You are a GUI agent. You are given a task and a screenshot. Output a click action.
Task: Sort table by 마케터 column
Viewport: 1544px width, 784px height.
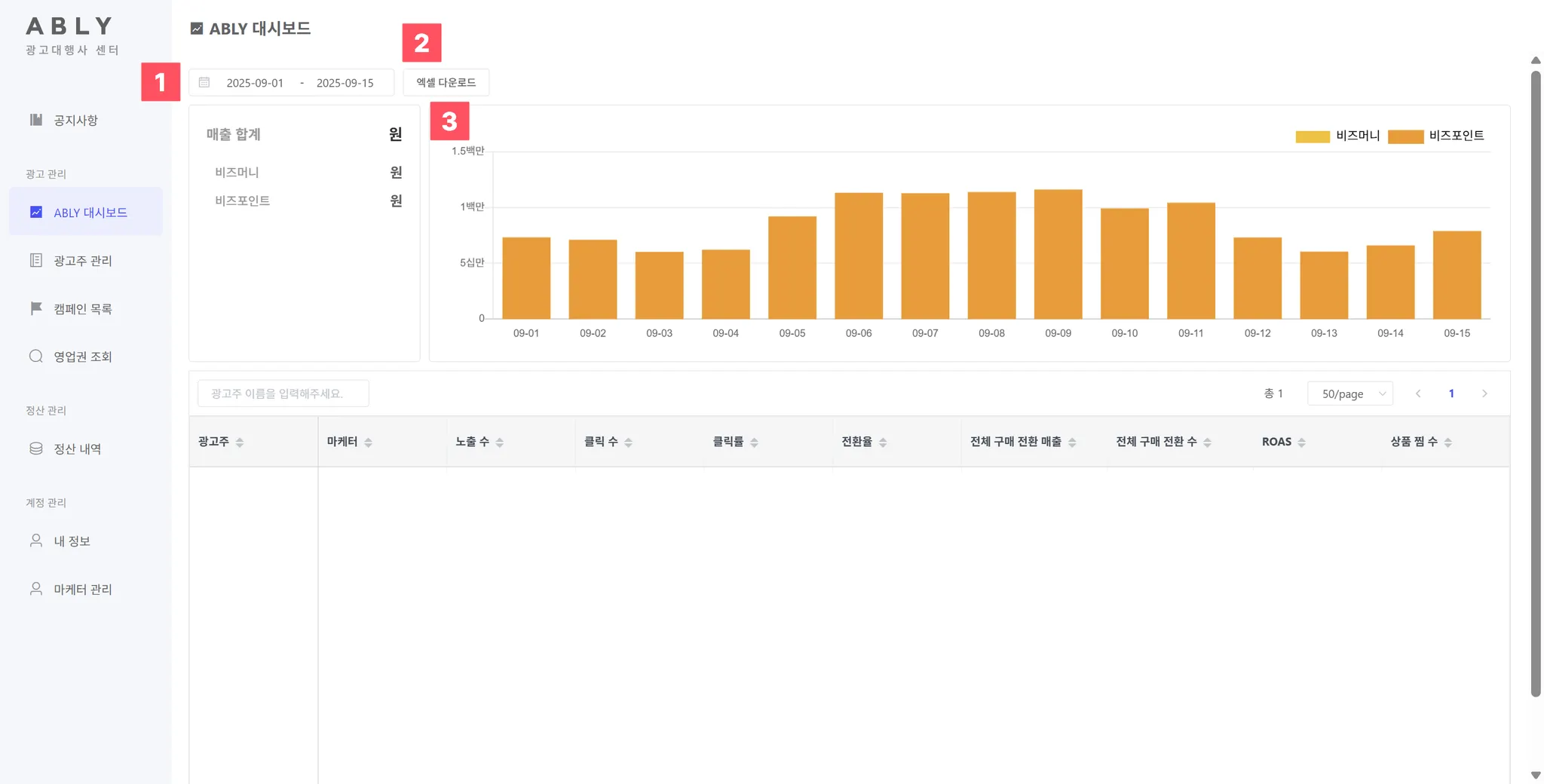click(368, 443)
